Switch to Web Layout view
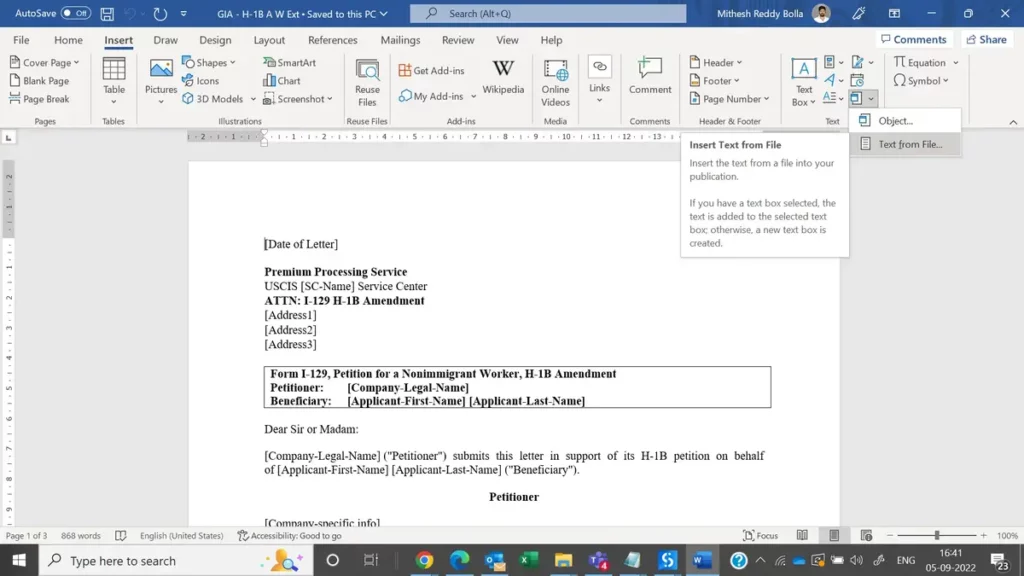1024x576 pixels. click(x=867, y=536)
